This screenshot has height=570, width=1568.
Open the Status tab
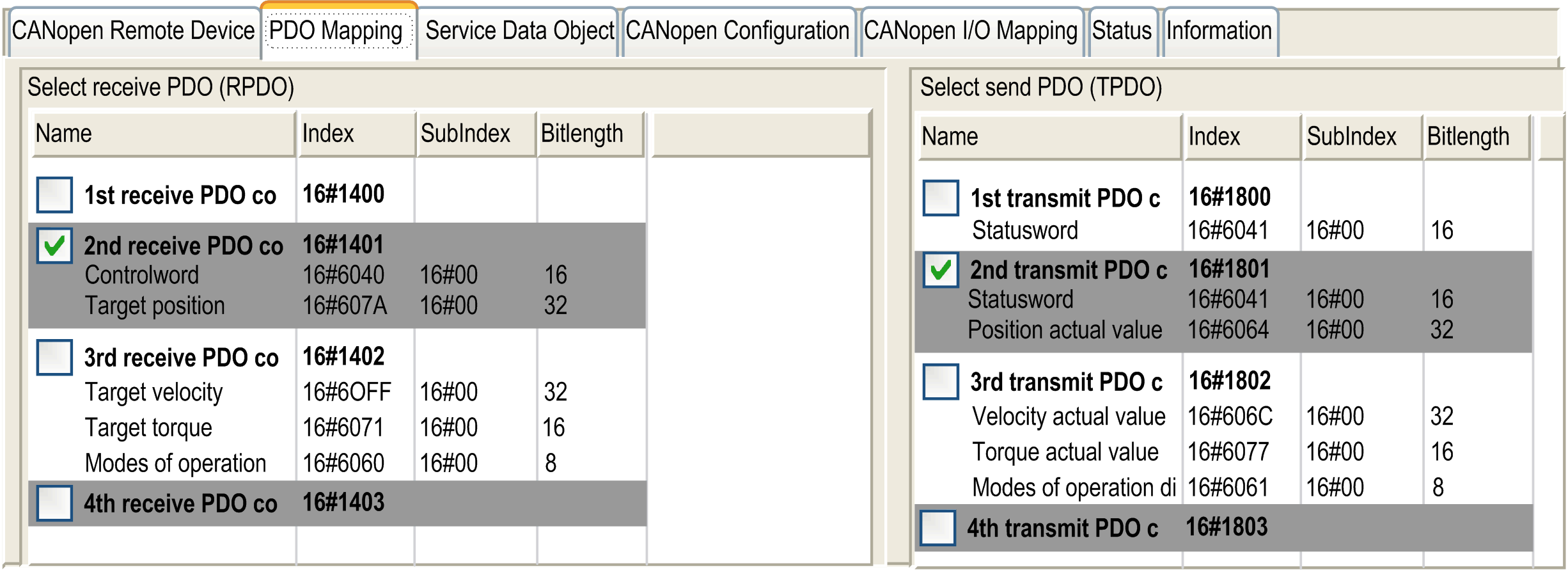(x=1122, y=31)
